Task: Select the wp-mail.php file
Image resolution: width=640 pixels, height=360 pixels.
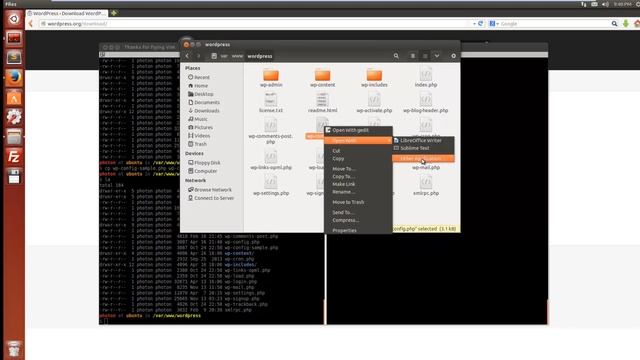Action: [x=426, y=167]
